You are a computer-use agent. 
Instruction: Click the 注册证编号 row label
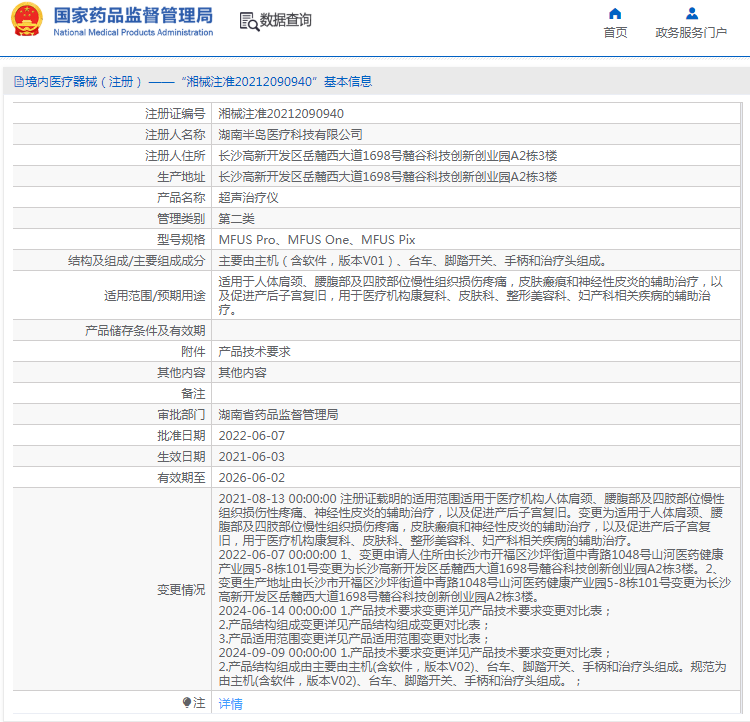[x=175, y=114]
